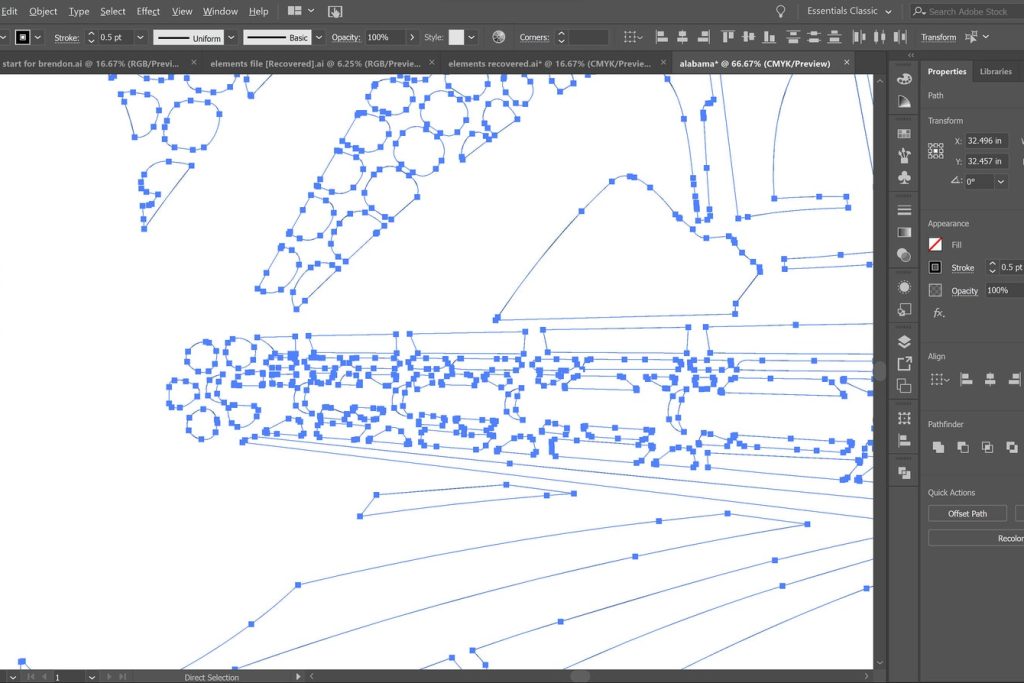Open the Artboards panel icon
1024x683 pixels.
[x=904, y=386]
